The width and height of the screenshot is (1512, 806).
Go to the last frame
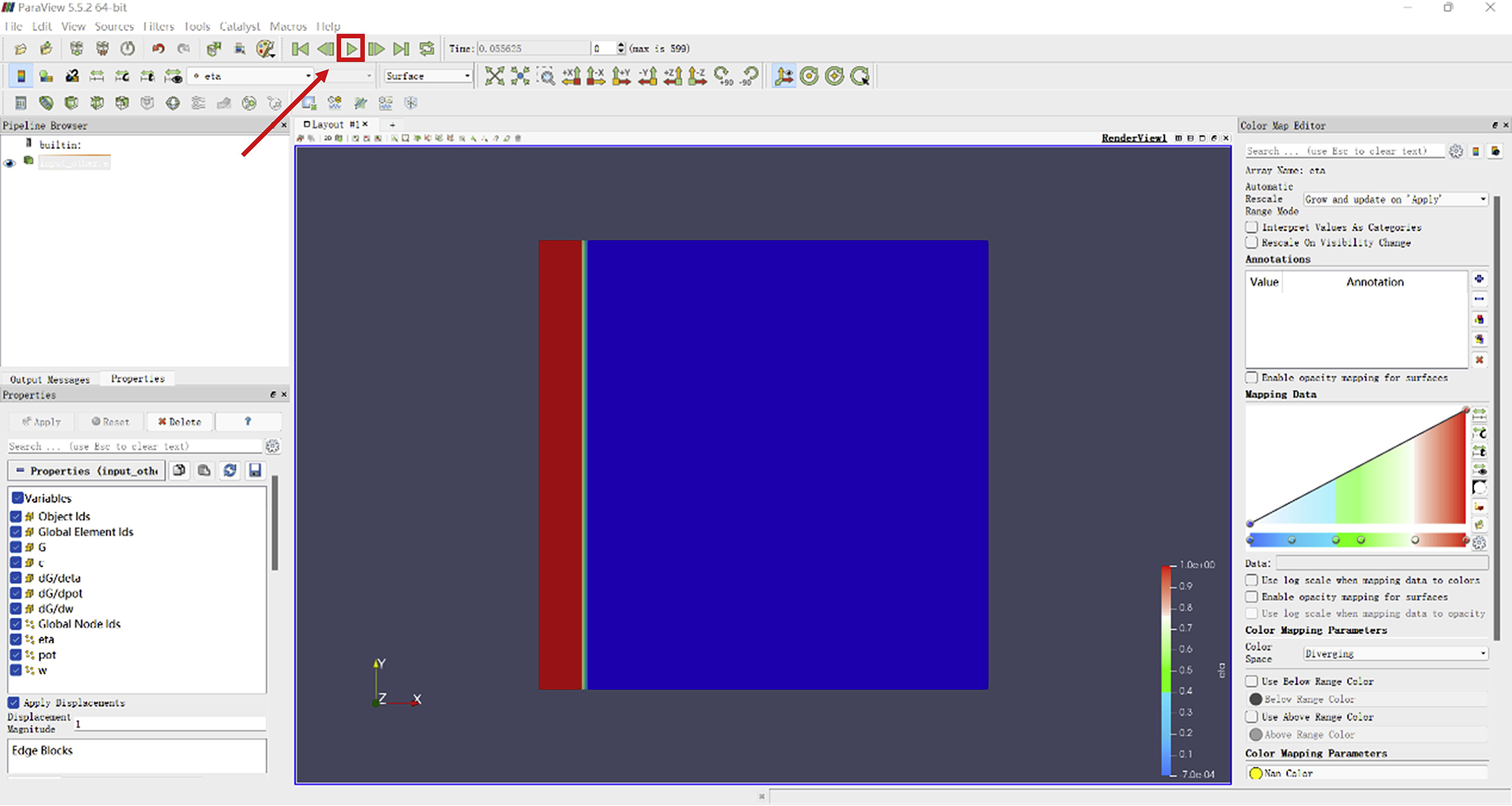click(x=401, y=49)
